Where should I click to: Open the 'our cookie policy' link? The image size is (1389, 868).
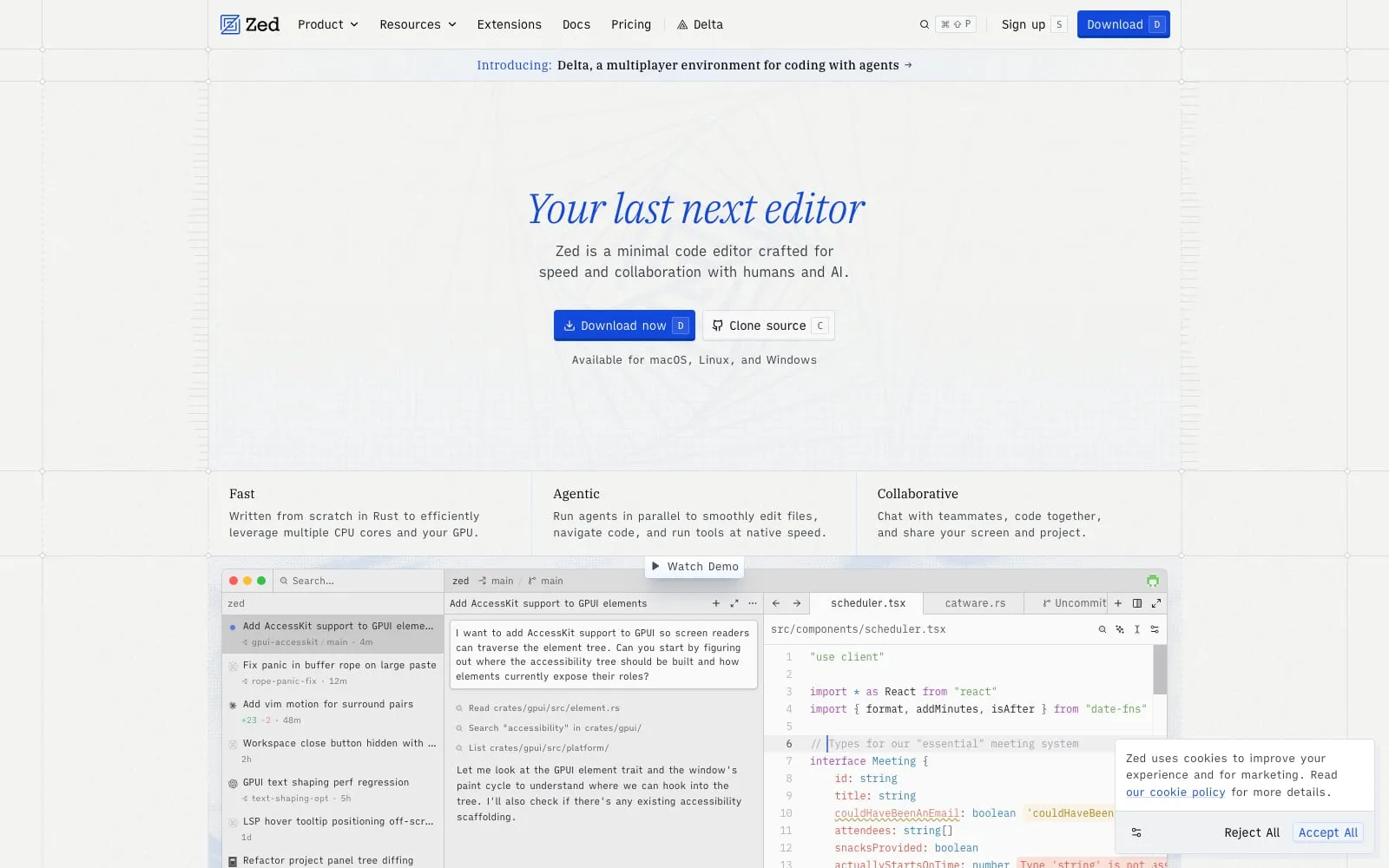pos(1175,792)
